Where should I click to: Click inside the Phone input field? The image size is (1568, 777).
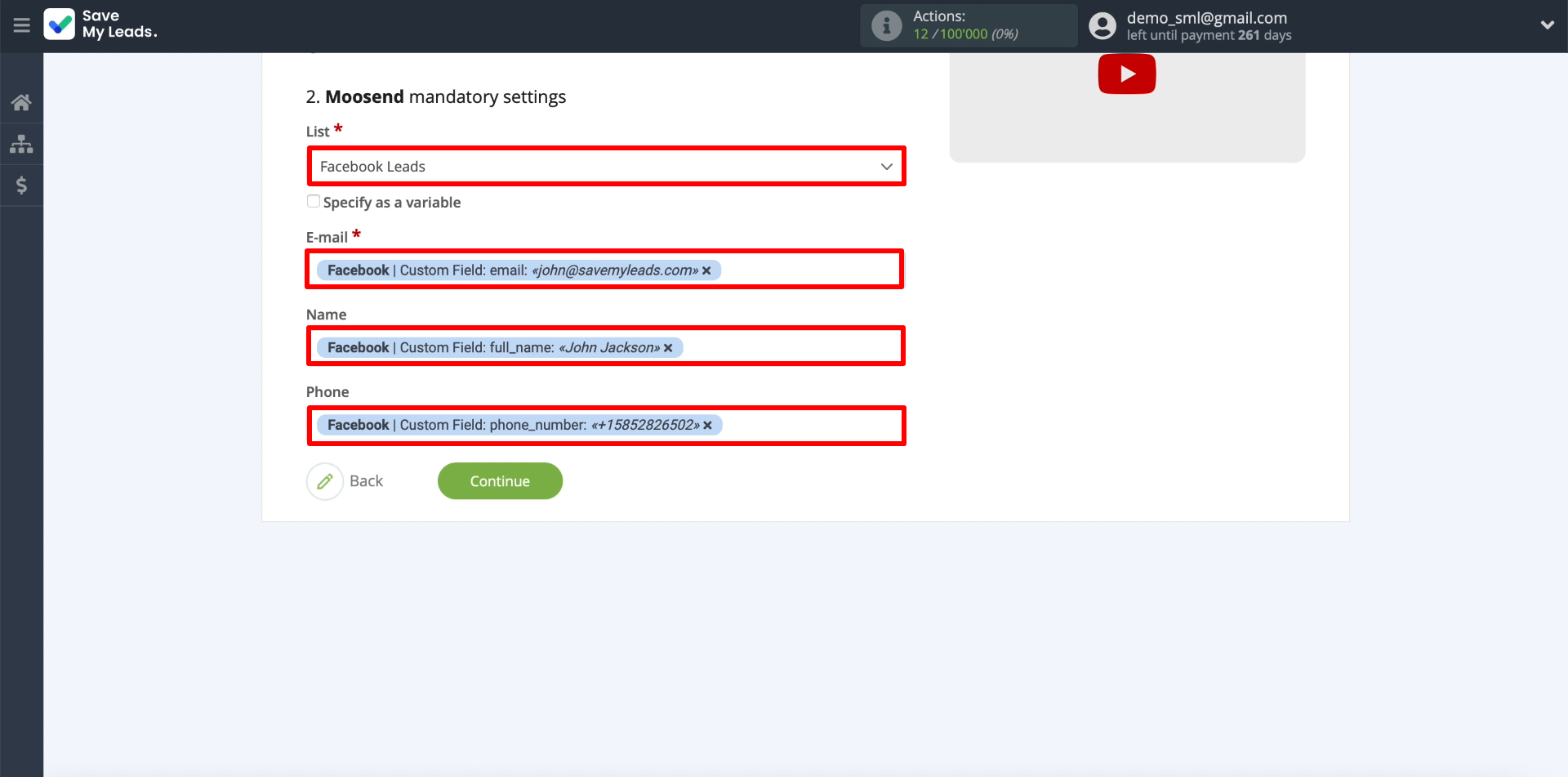(x=607, y=425)
